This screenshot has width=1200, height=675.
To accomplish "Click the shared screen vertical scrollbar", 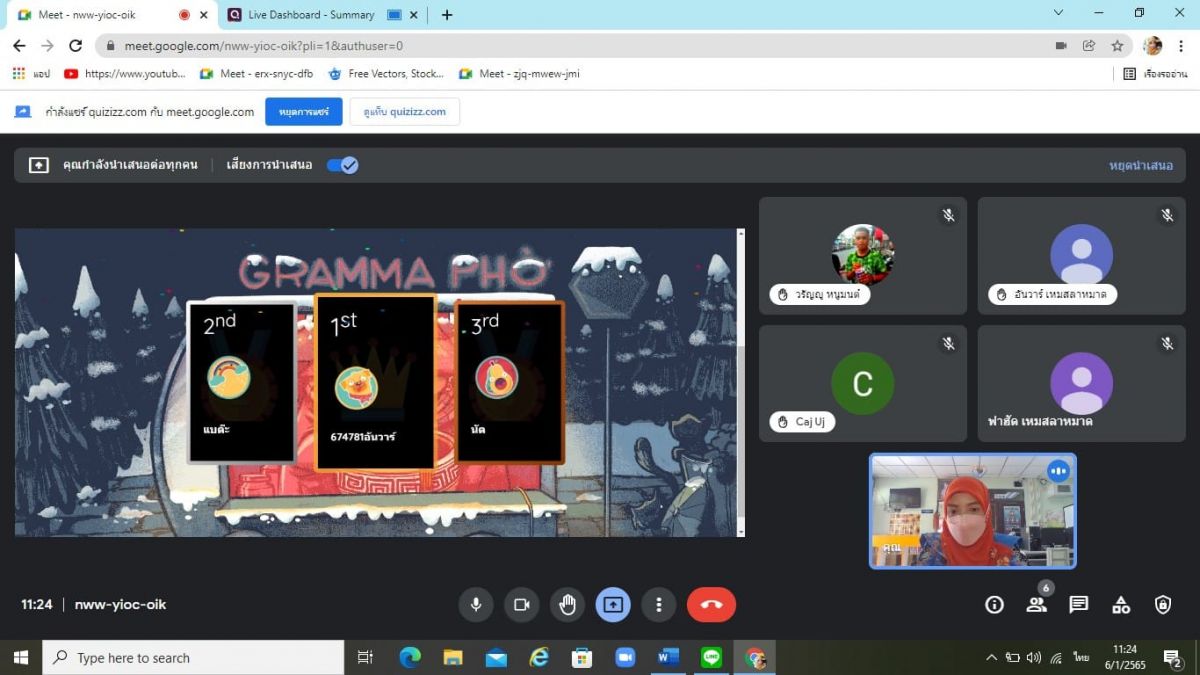I will pyautogui.click(x=741, y=380).
